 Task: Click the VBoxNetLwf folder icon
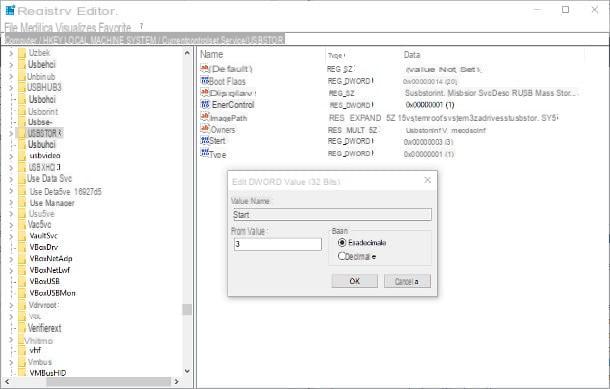tap(22, 270)
